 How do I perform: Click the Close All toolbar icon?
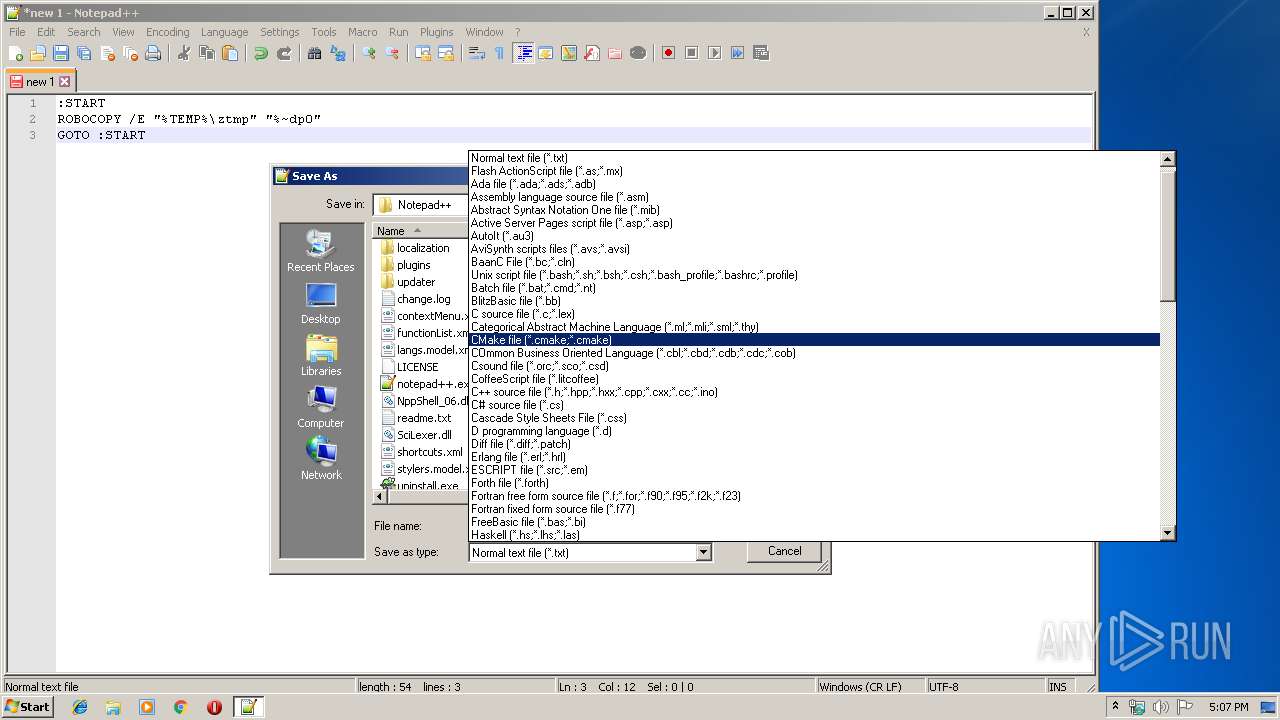click(130, 53)
